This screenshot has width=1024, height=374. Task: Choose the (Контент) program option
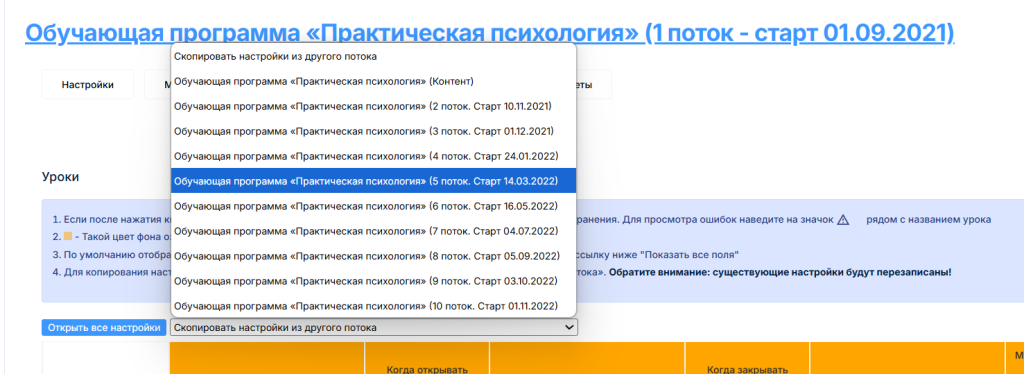(374, 82)
